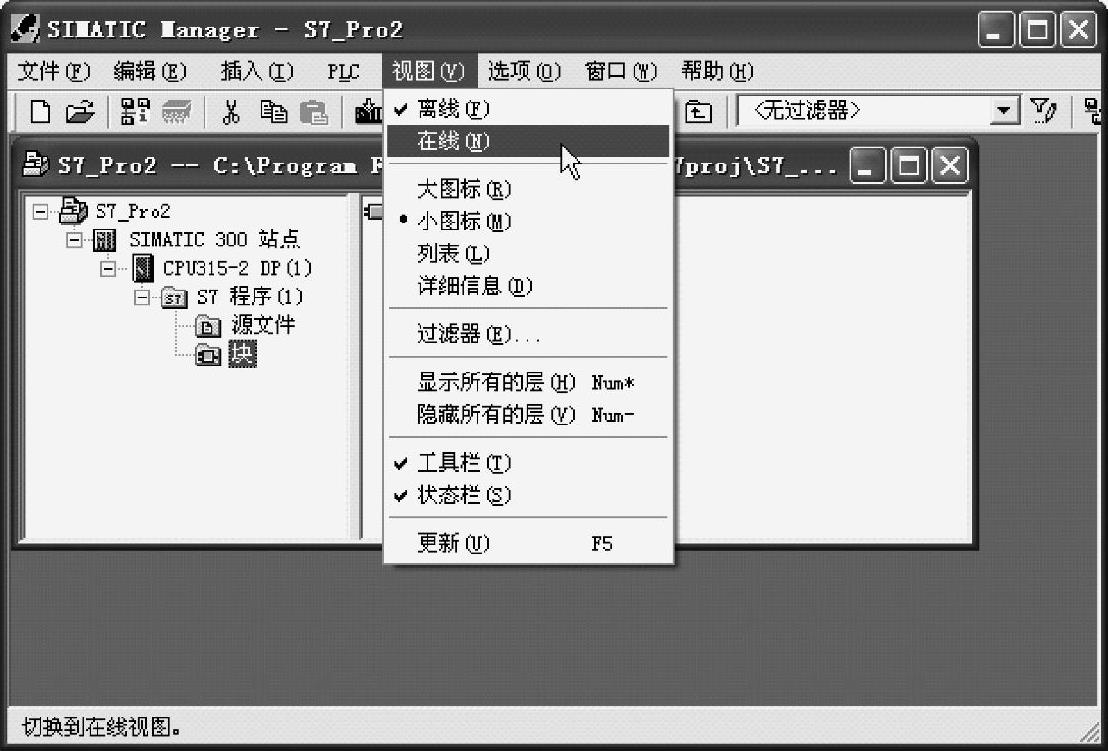The width and height of the screenshot is (1108, 751).
Task: Toggle the 工具栏 toolbar visibility item
Action: click(528, 463)
